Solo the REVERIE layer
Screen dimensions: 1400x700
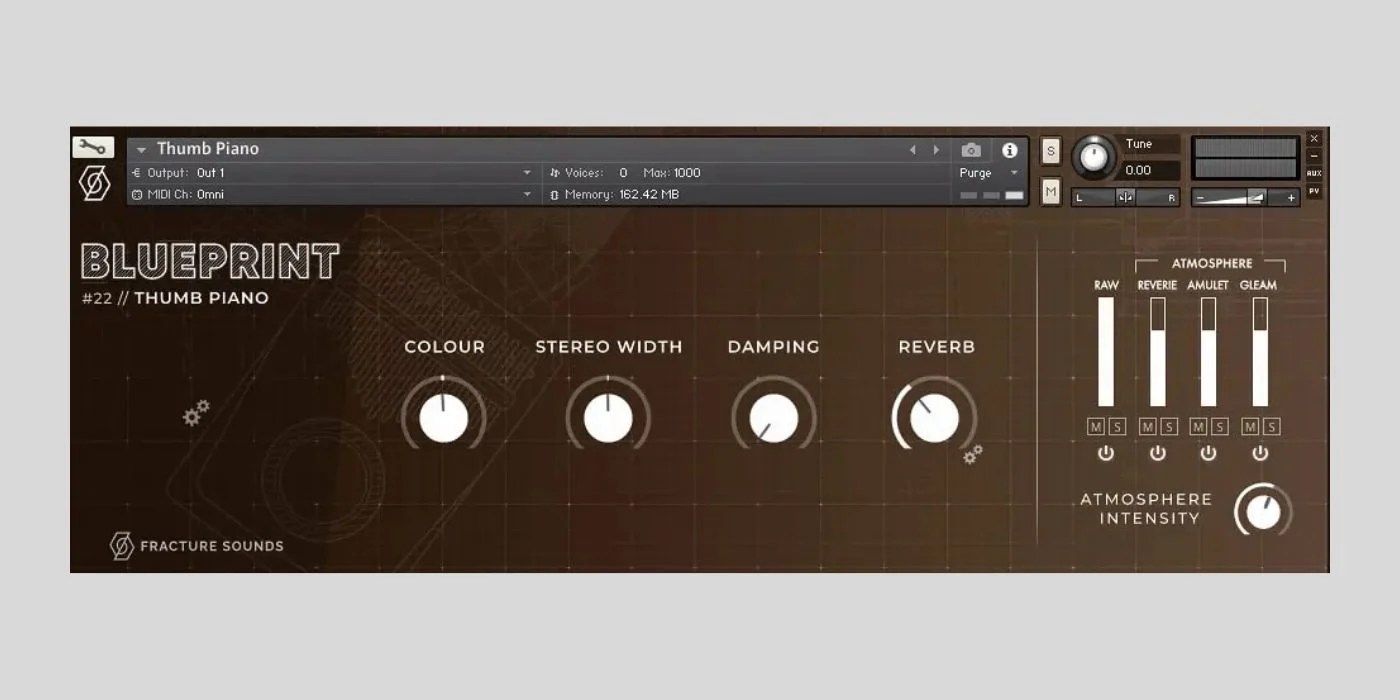point(1168,427)
